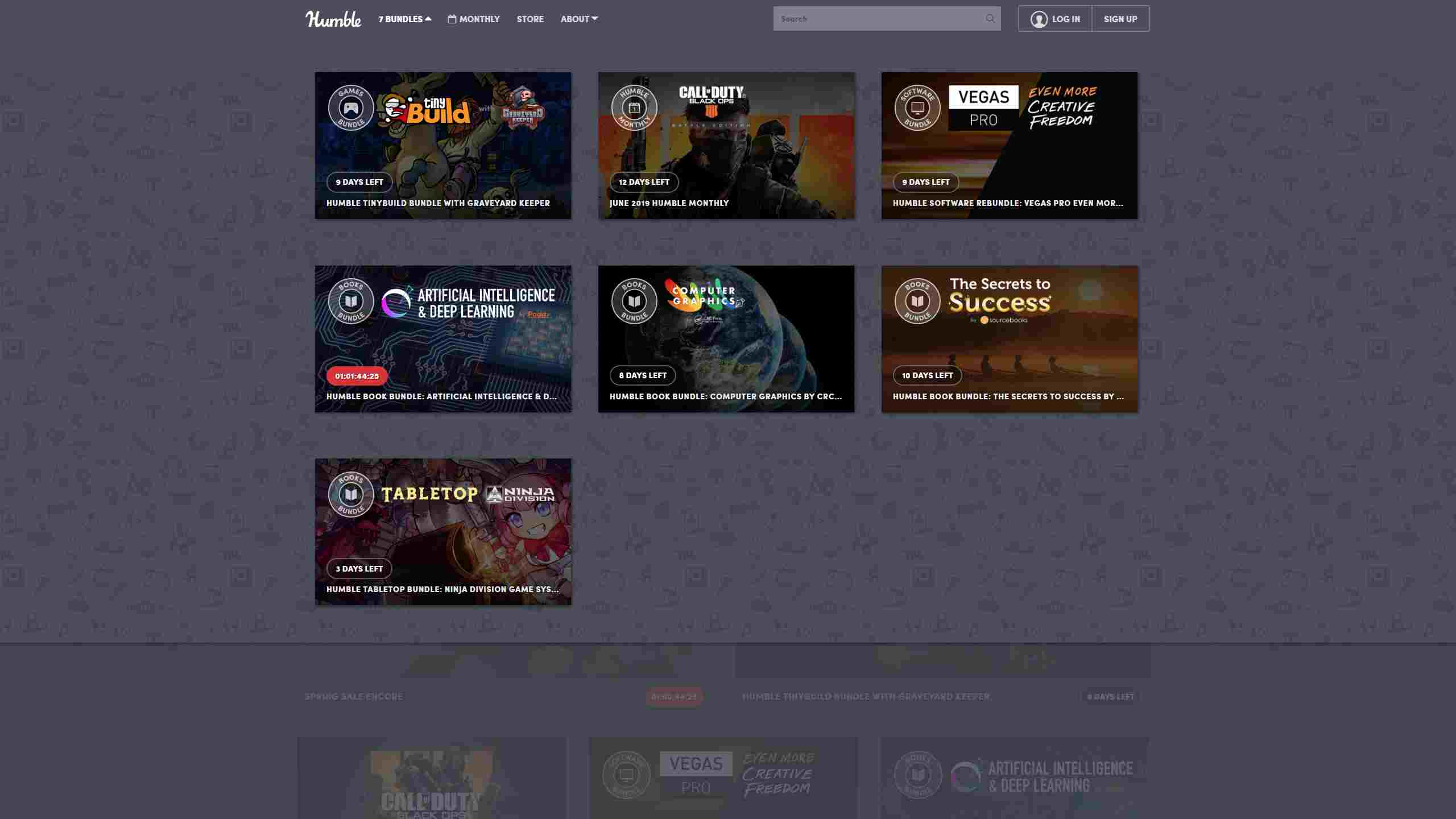Click the Ninja Division logo
This screenshot has height=819, width=1456.
(x=520, y=494)
